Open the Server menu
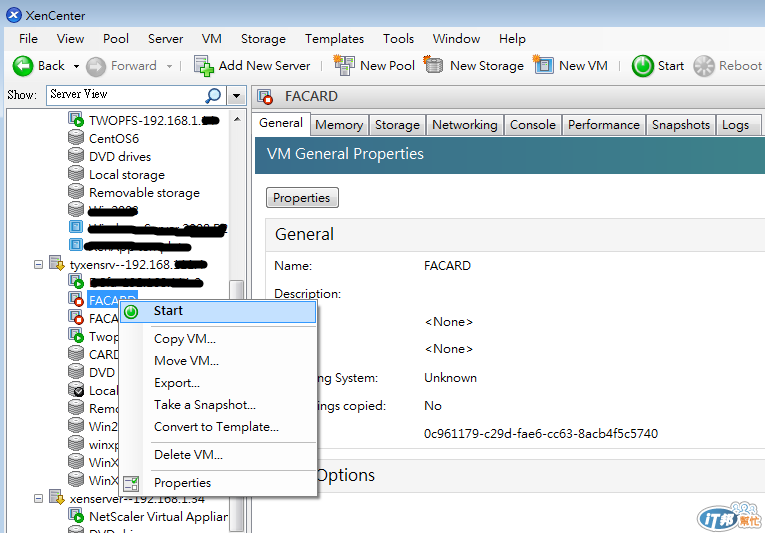This screenshot has width=766, height=538. [x=166, y=39]
